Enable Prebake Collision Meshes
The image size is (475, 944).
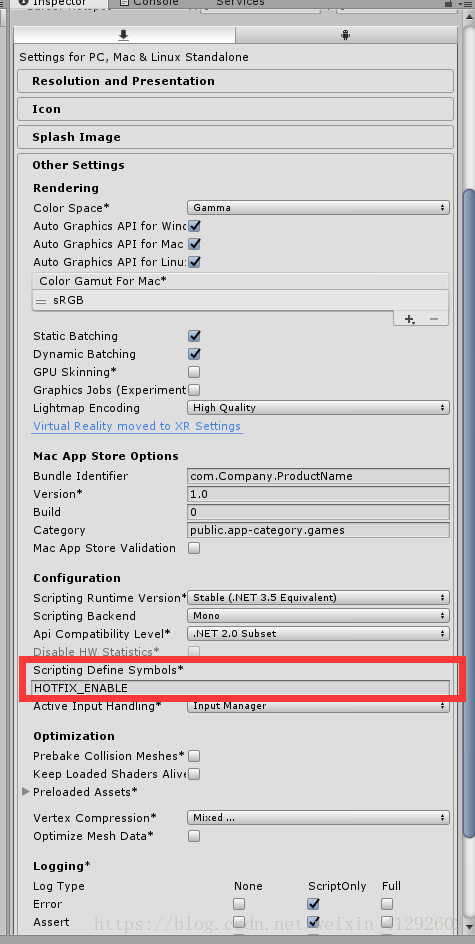(194, 756)
